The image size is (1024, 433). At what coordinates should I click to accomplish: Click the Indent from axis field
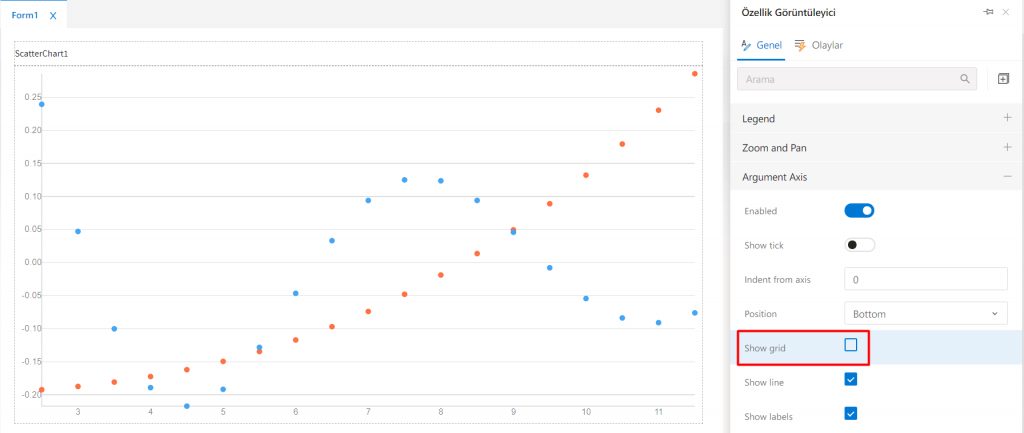(x=926, y=279)
